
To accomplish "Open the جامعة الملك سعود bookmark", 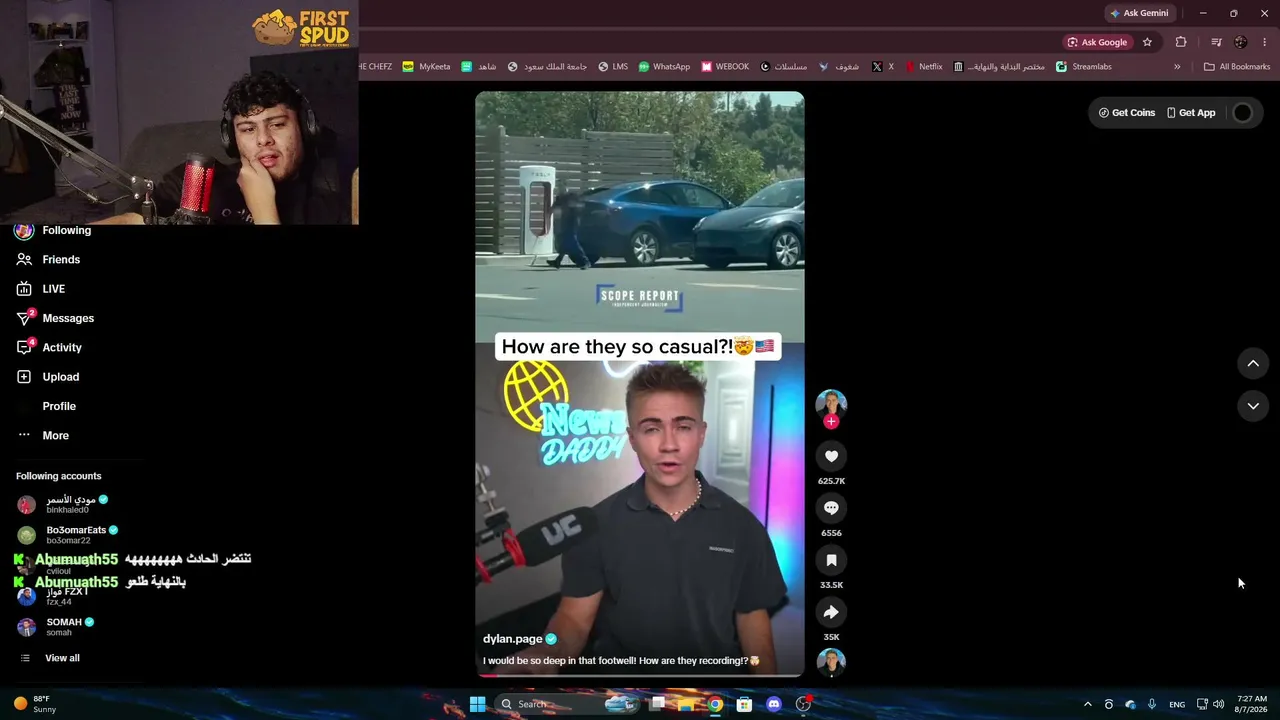I will pyautogui.click(x=547, y=67).
